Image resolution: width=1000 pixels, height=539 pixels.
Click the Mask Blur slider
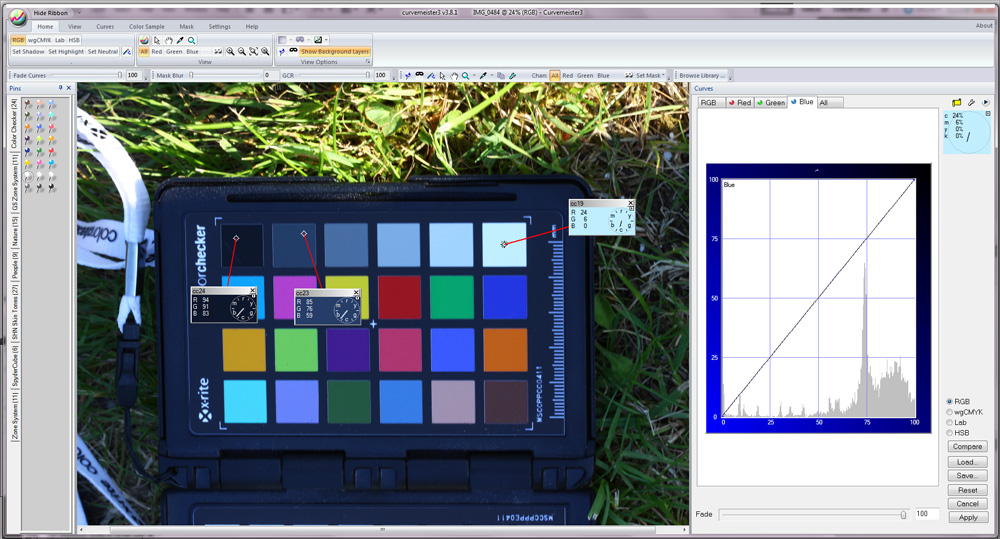tap(224, 75)
